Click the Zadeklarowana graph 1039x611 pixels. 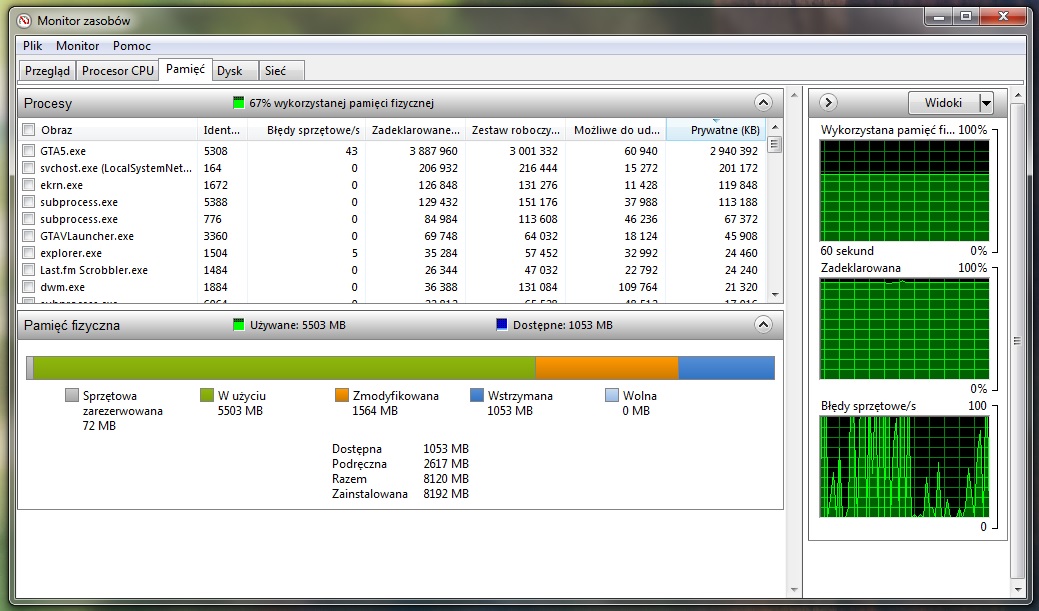coord(904,329)
